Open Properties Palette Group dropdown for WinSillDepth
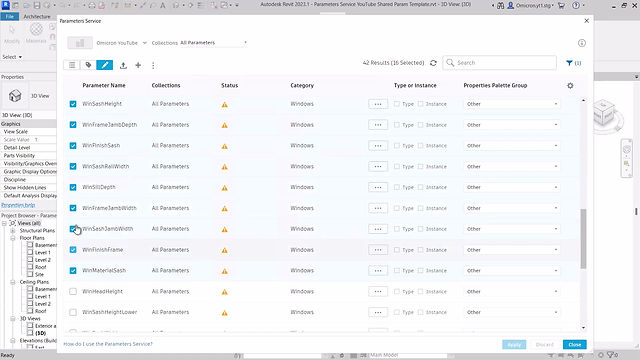Image resolution: width=640 pixels, height=360 pixels. click(x=511, y=187)
